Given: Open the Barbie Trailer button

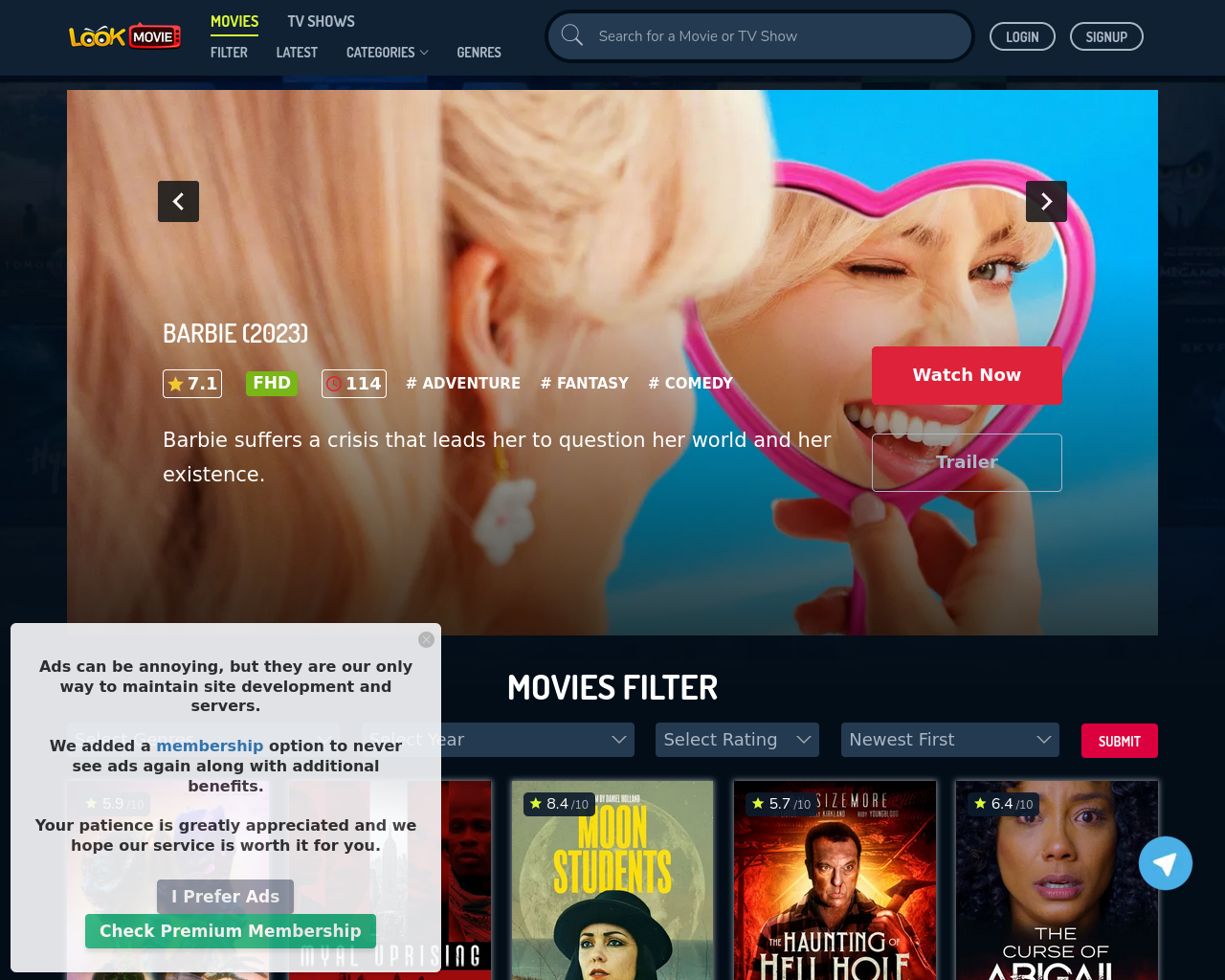Looking at the screenshot, I should 967,462.
